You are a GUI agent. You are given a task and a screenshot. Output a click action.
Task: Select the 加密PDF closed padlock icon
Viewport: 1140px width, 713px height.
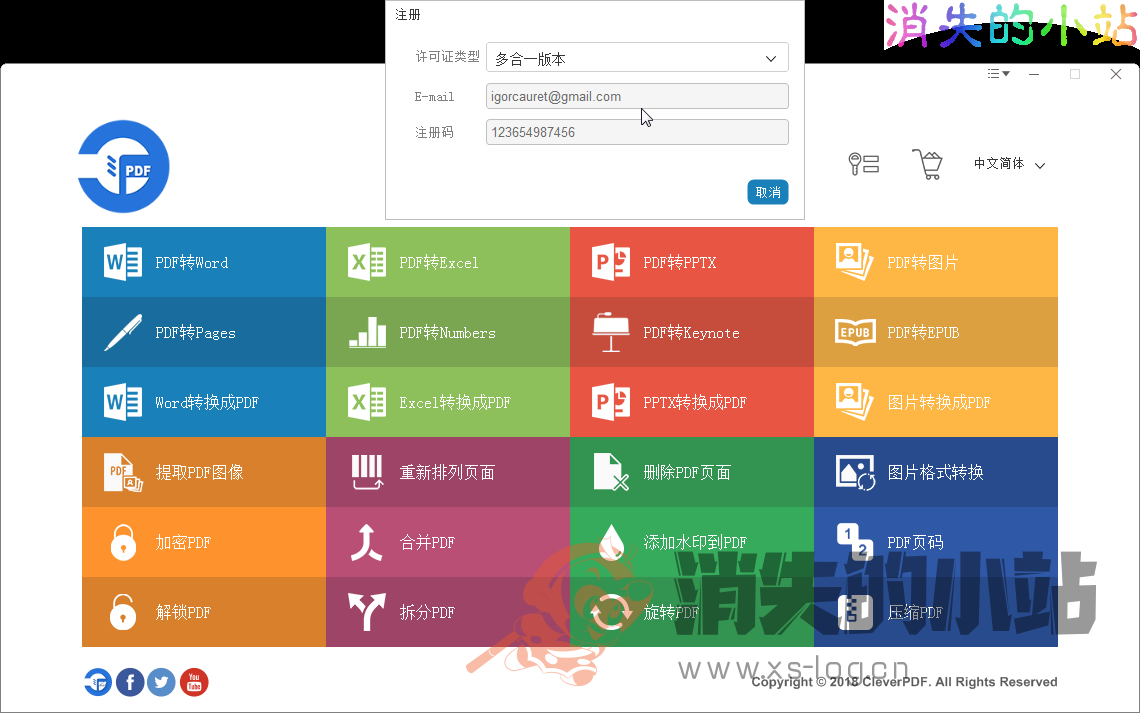[x=123, y=542]
